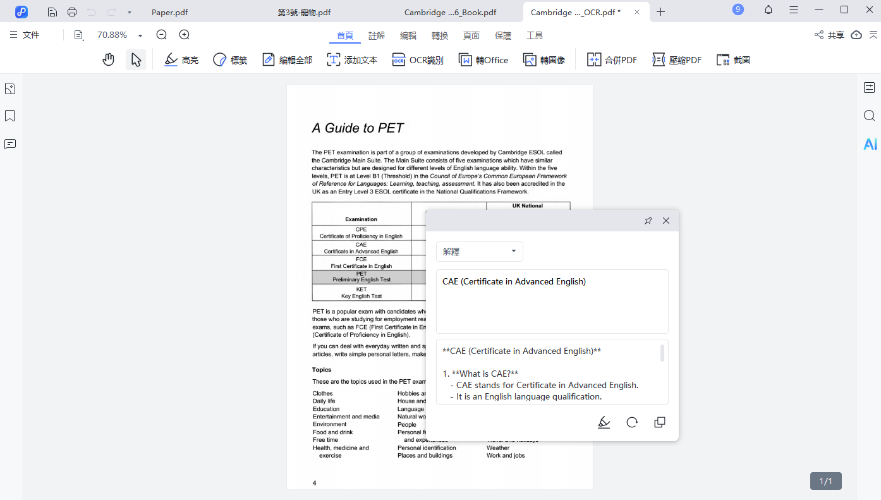Open the 註釋 ribbon tab

click(x=376, y=35)
